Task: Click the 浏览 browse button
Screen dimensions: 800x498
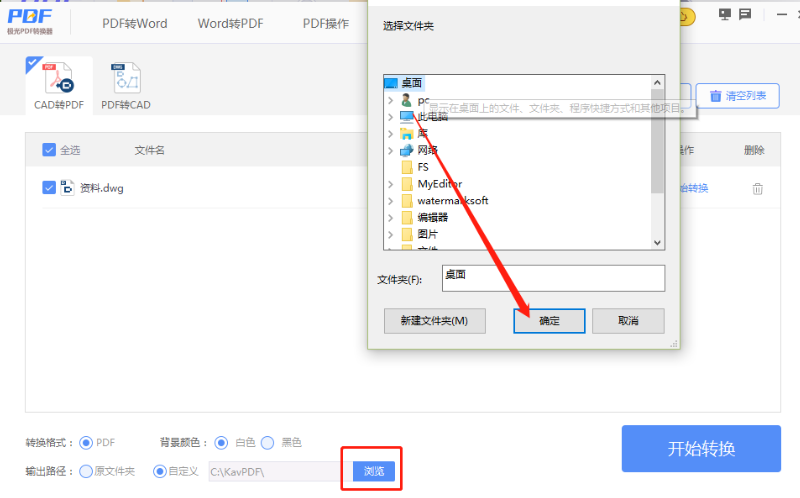Action: click(374, 471)
